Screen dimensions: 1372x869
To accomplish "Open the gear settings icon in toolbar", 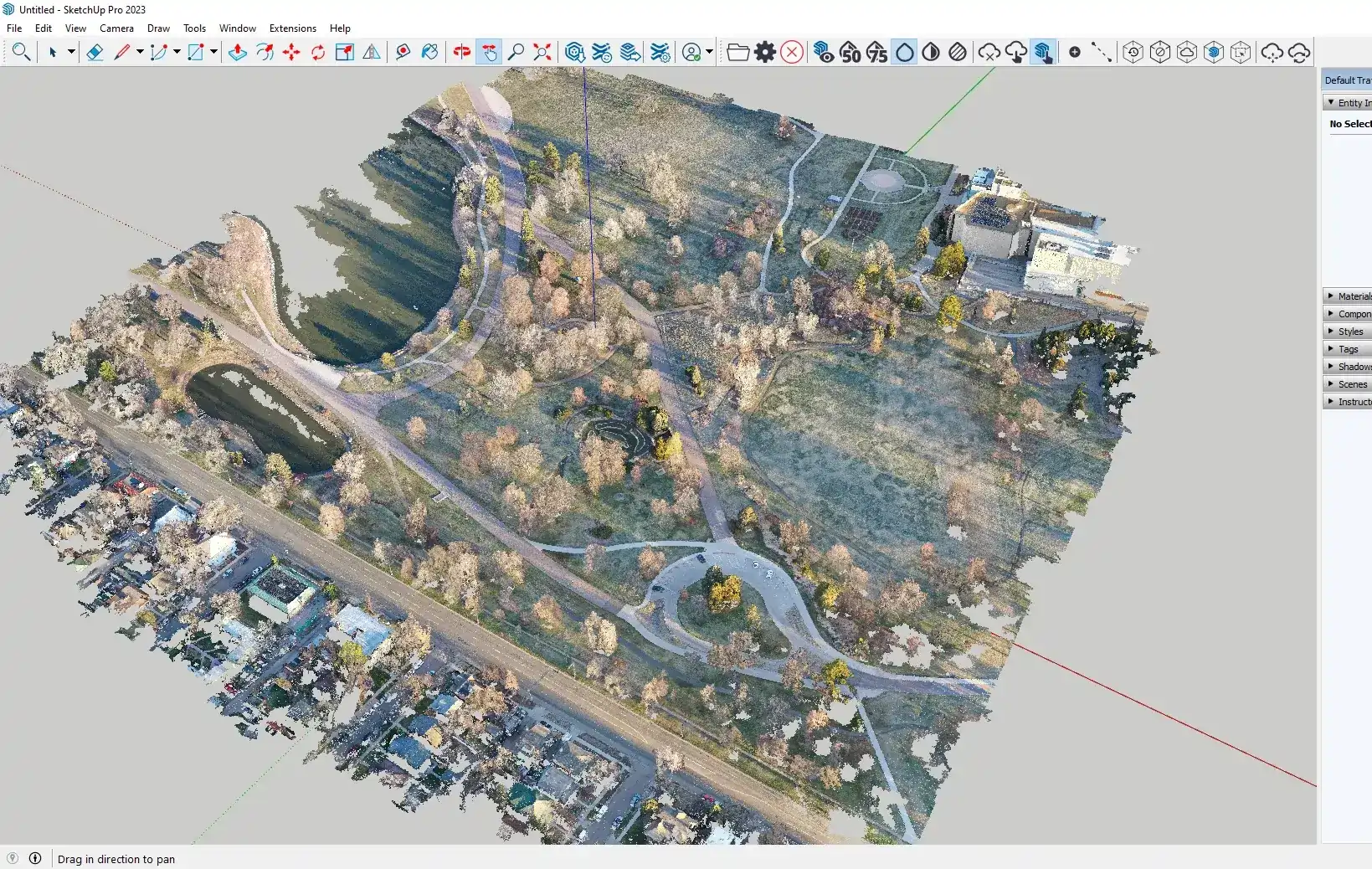I will 765,52.
